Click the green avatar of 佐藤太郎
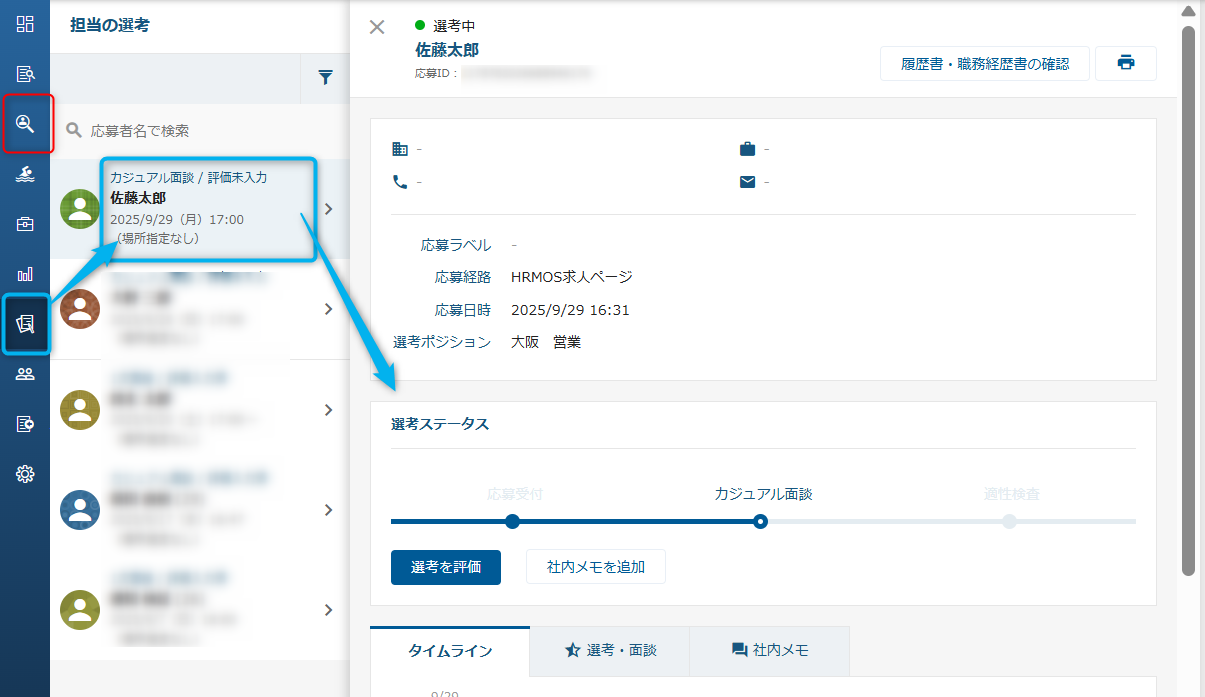The image size is (1205, 697). point(80,209)
